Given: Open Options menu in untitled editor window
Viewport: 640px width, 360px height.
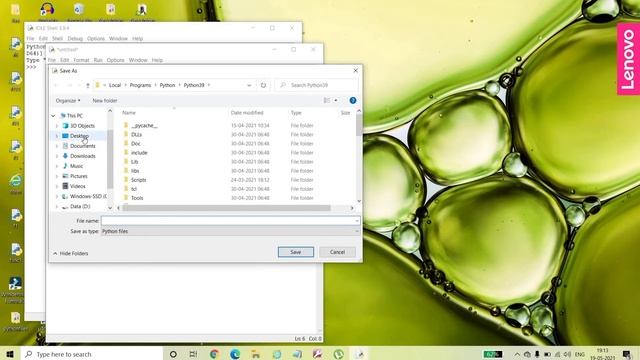Looking at the screenshot, I should (x=116, y=60).
